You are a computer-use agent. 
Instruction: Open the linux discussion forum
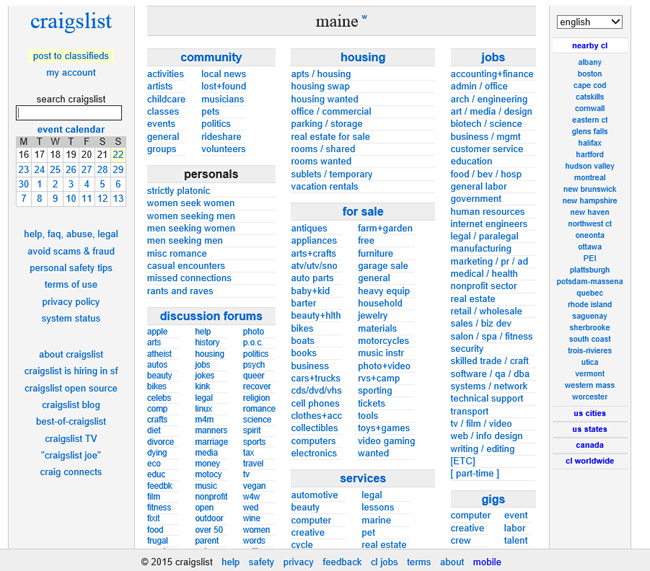(203, 408)
